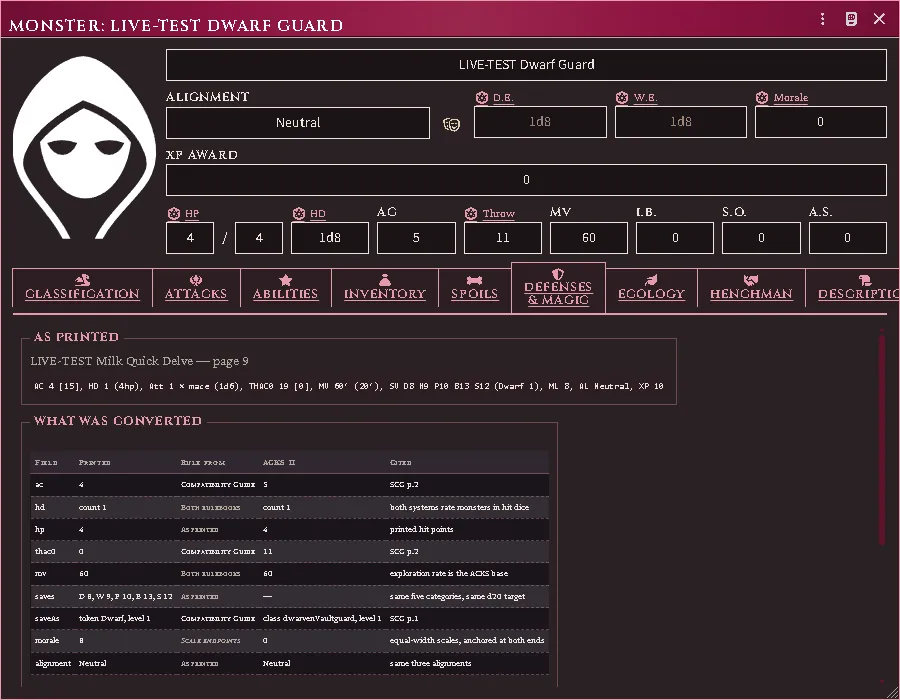
Task: Click the HP label link
Action: 192,213
